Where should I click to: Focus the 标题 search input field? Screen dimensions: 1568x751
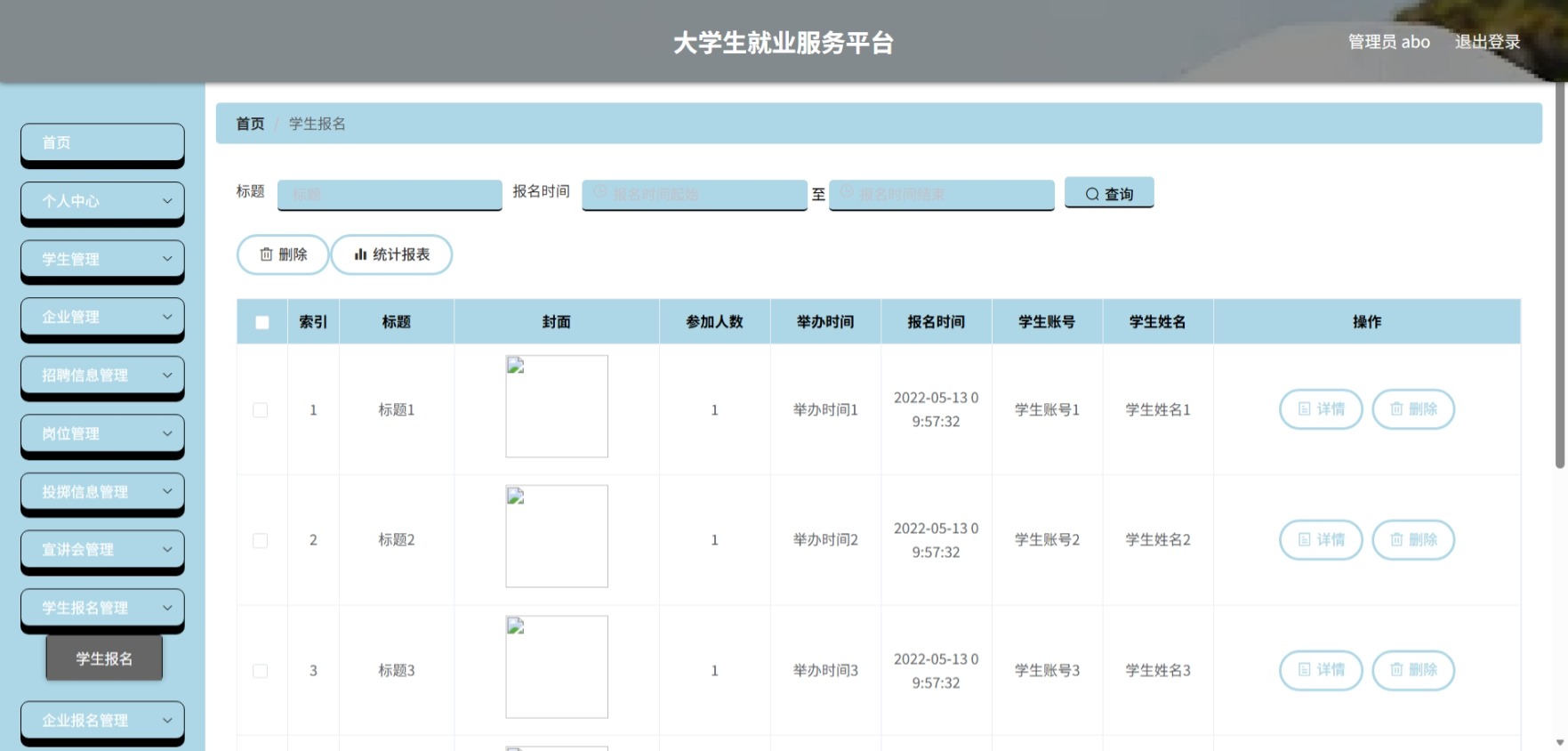coord(390,194)
